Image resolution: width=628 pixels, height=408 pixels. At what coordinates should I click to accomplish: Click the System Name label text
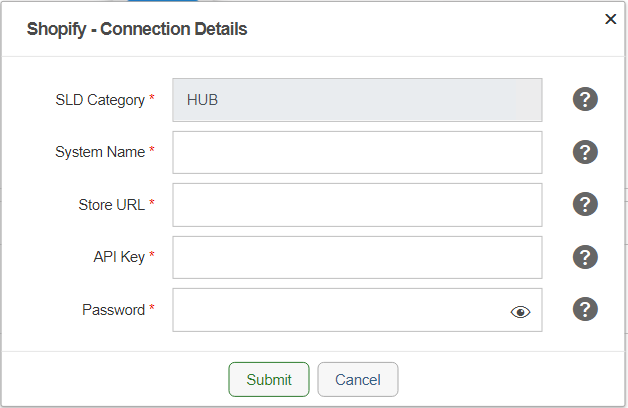[100, 152]
